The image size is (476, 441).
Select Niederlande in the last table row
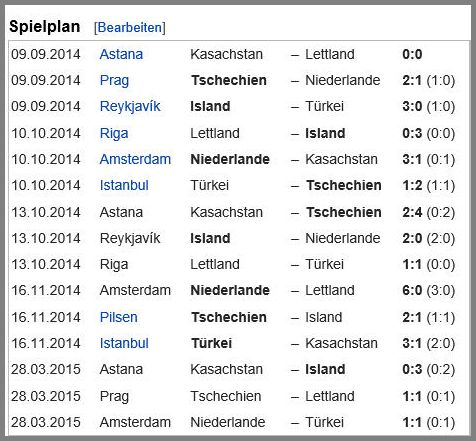pyautogui.click(x=228, y=422)
